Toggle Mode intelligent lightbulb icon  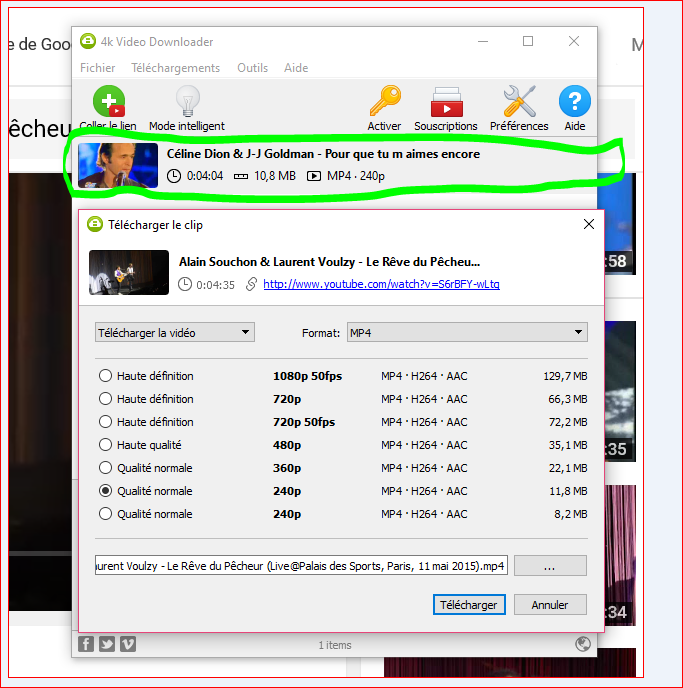coord(188,101)
